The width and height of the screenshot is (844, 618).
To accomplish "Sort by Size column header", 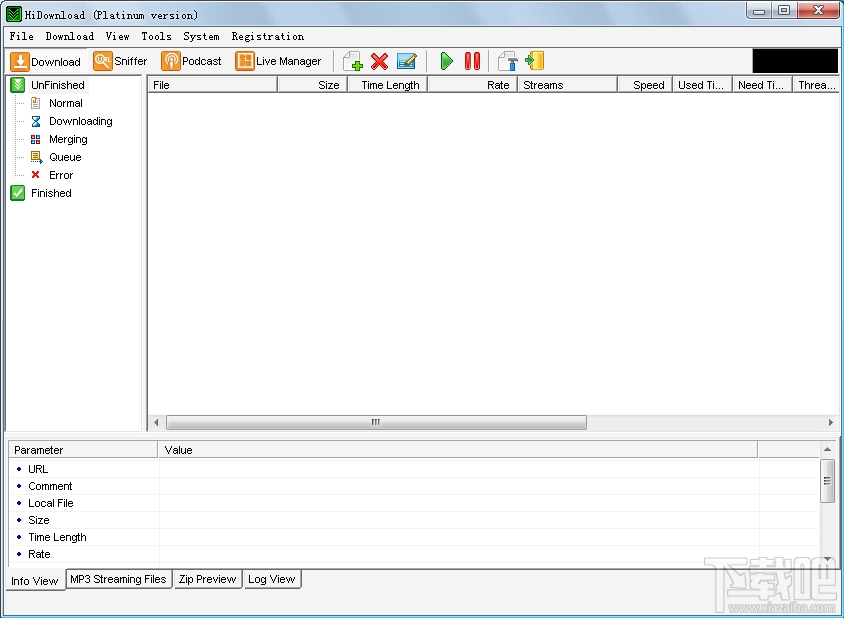I will [313, 85].
